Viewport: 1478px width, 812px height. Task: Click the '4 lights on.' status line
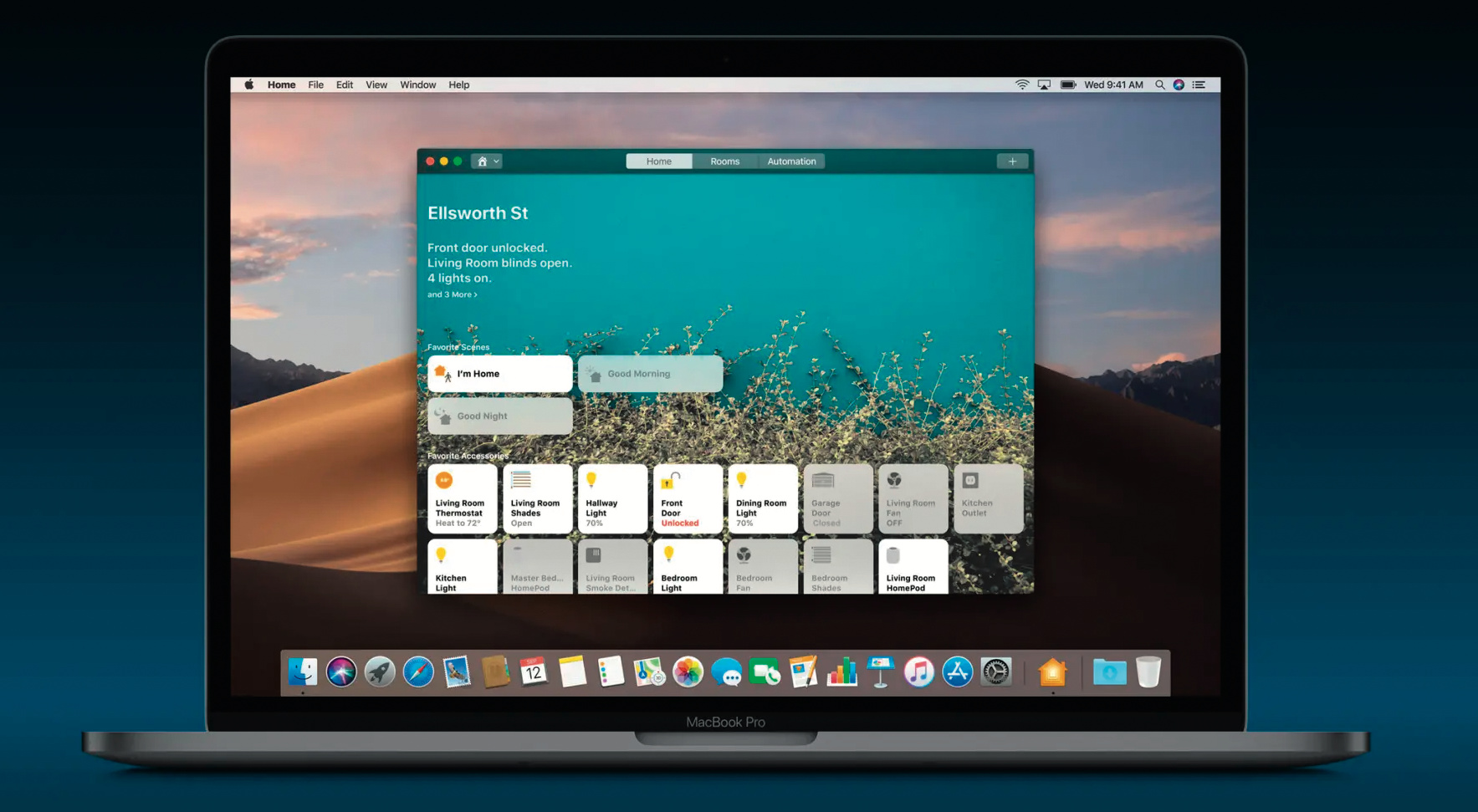[460, 278]
